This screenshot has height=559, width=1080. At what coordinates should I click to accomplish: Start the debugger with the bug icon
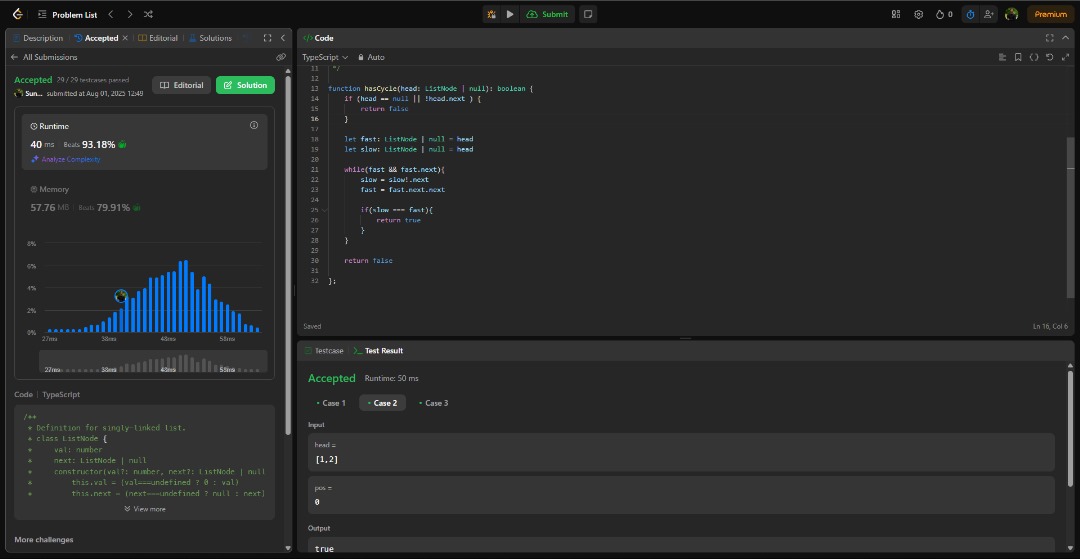(x=492, y=14)
